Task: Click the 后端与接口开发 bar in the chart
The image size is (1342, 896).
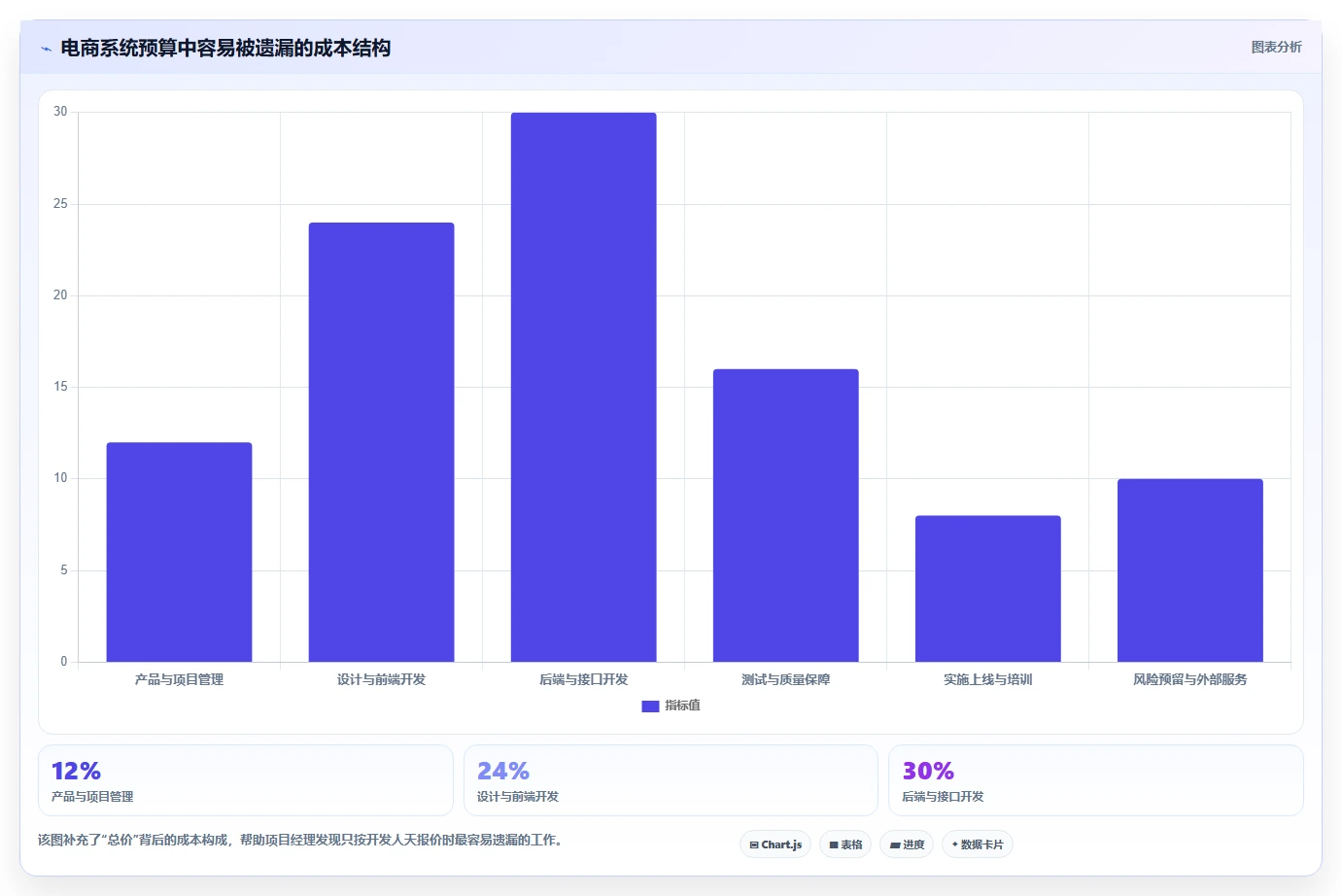Action: 583,387
